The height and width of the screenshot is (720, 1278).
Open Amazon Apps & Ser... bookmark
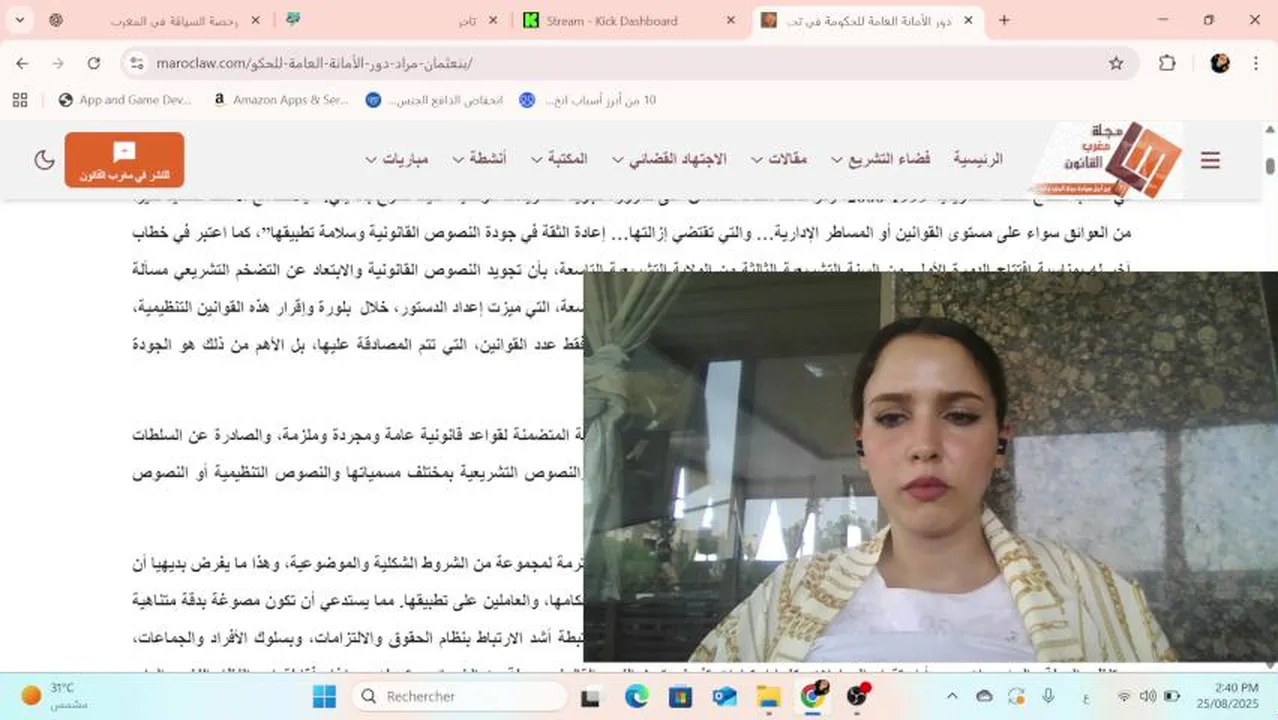[x=280, y=100]
